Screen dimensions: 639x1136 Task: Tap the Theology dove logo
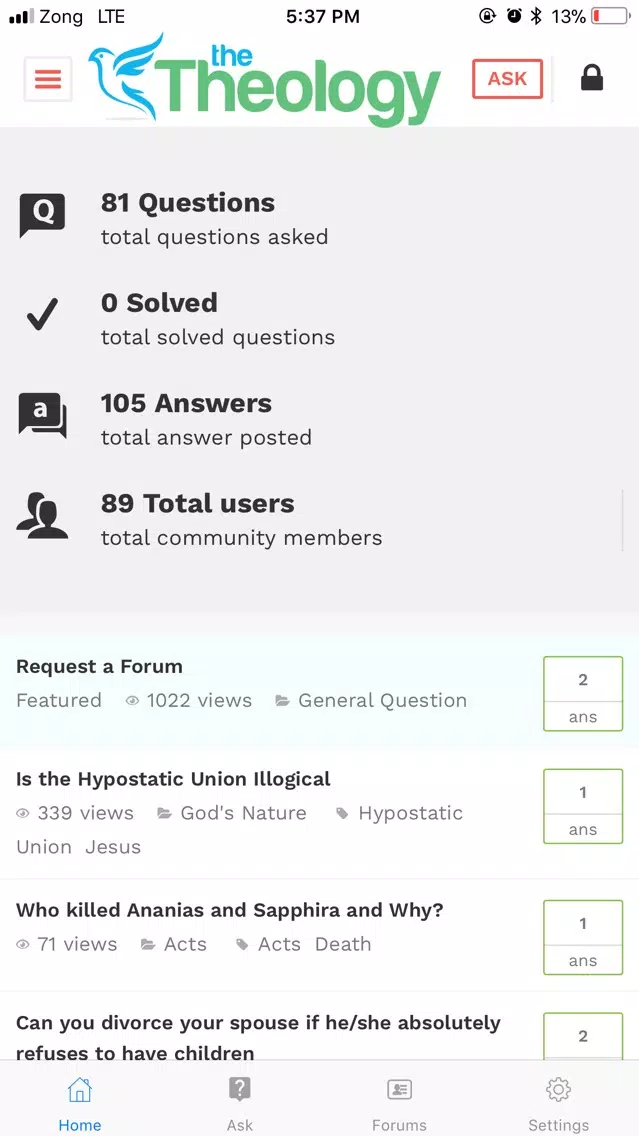click(x=264, y=80)
